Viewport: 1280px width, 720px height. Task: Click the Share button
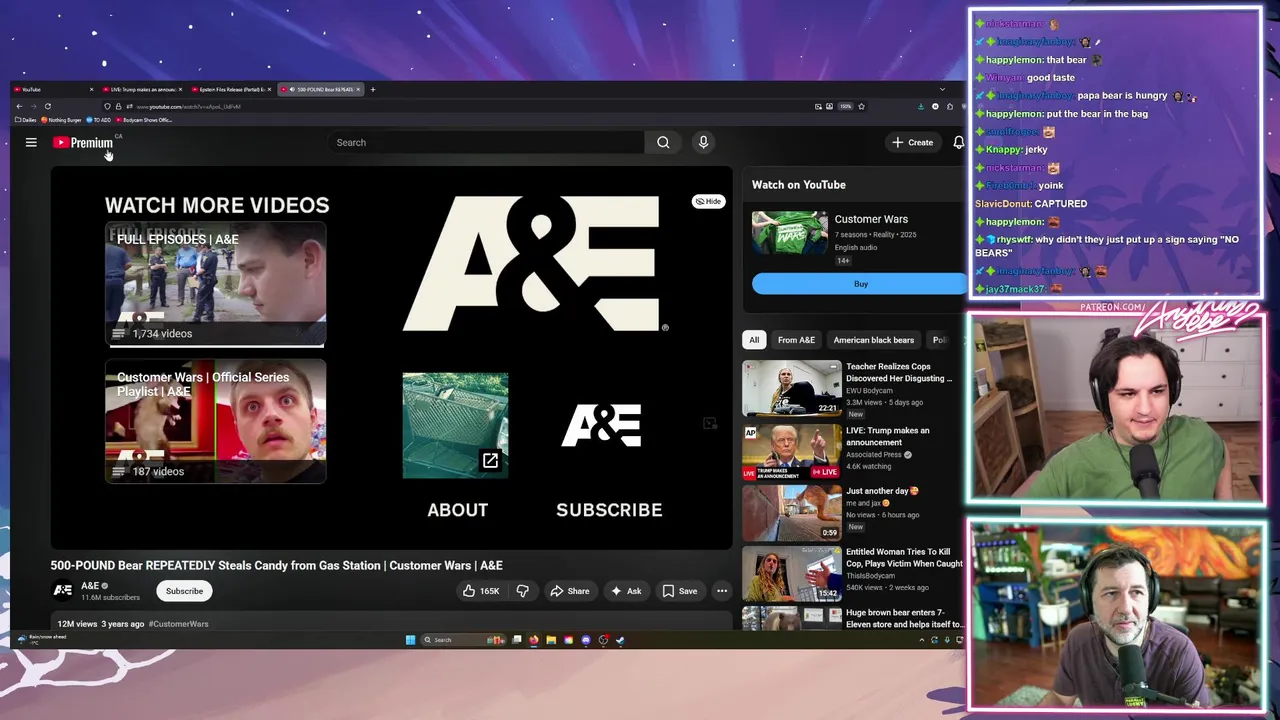pyautogui.click(x=570, y=591)
